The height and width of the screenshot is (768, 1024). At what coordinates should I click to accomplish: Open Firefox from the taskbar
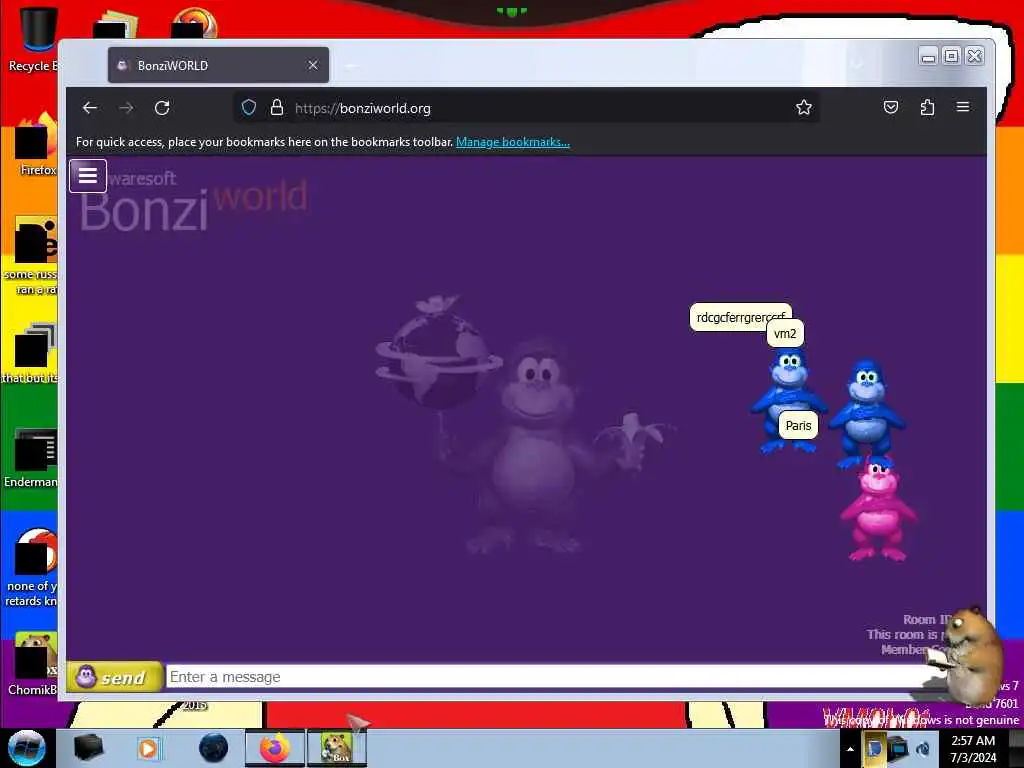(275, 748)
